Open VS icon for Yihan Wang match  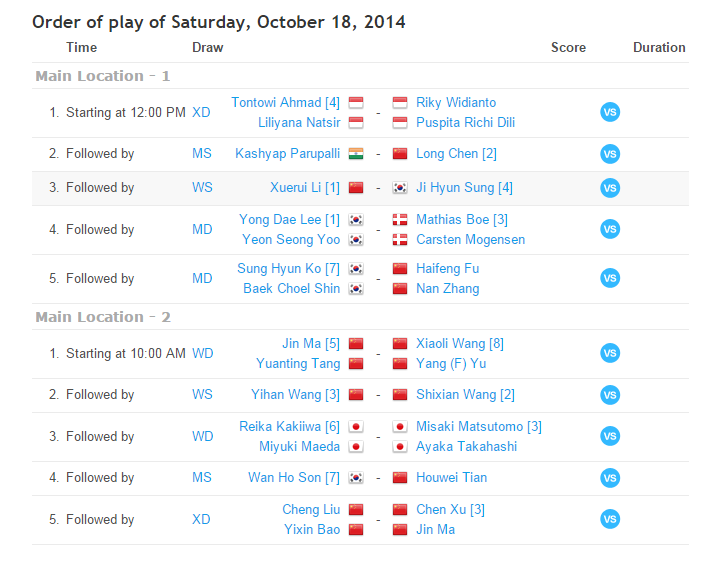(x=609, y=395)
